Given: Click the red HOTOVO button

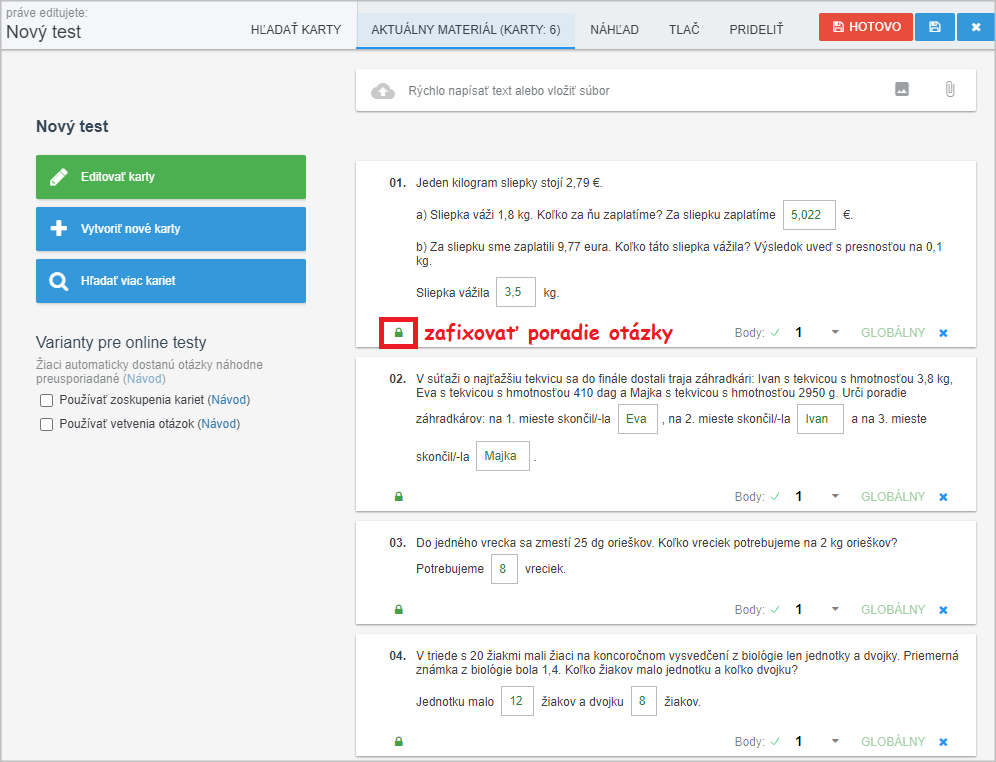Looking at the screenshot, I should 866,27.
